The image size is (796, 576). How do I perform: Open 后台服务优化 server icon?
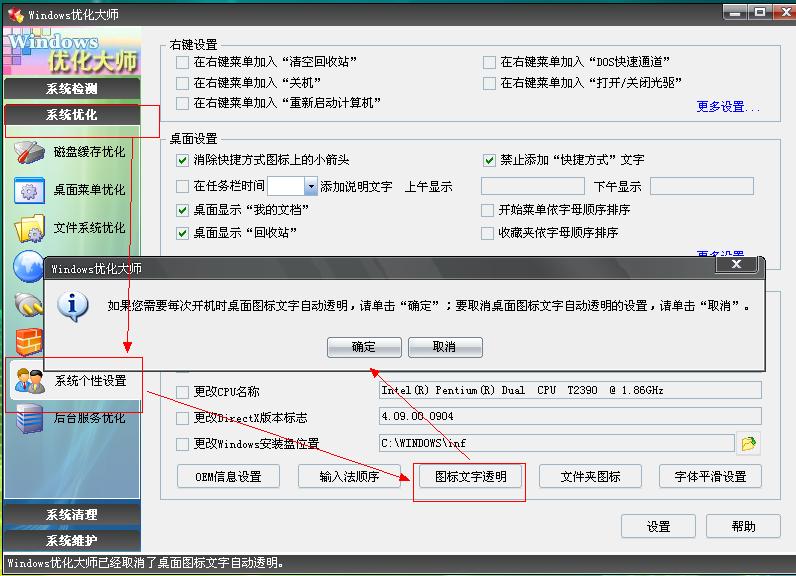point(29,418)
